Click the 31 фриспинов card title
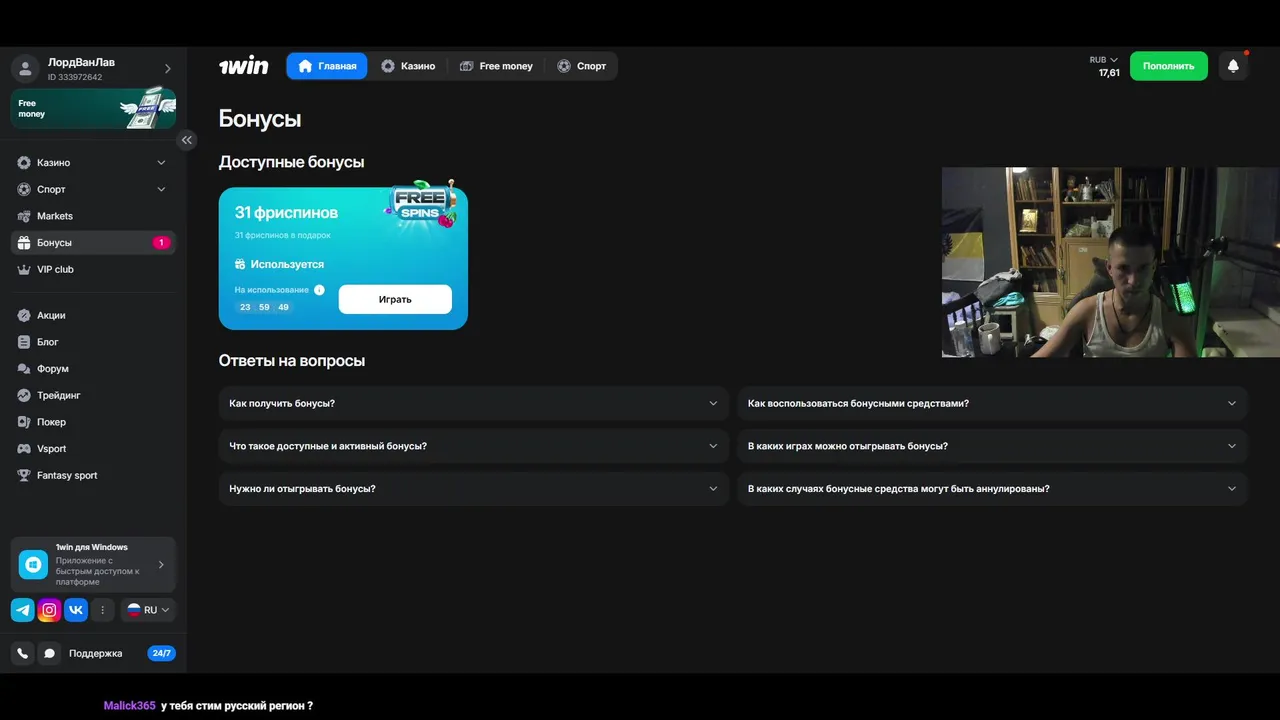This screenshot has height=720, width=1280. (x=286, y=213)
